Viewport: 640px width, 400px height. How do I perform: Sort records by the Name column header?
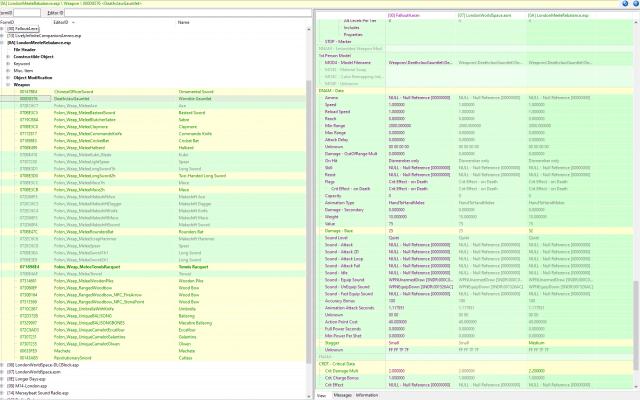click(x=184, y=22)
